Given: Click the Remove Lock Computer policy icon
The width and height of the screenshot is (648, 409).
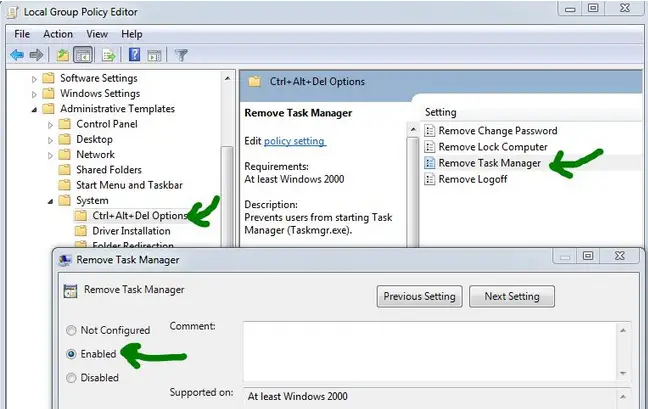Looking at the screenshot, I should (430, 147).
